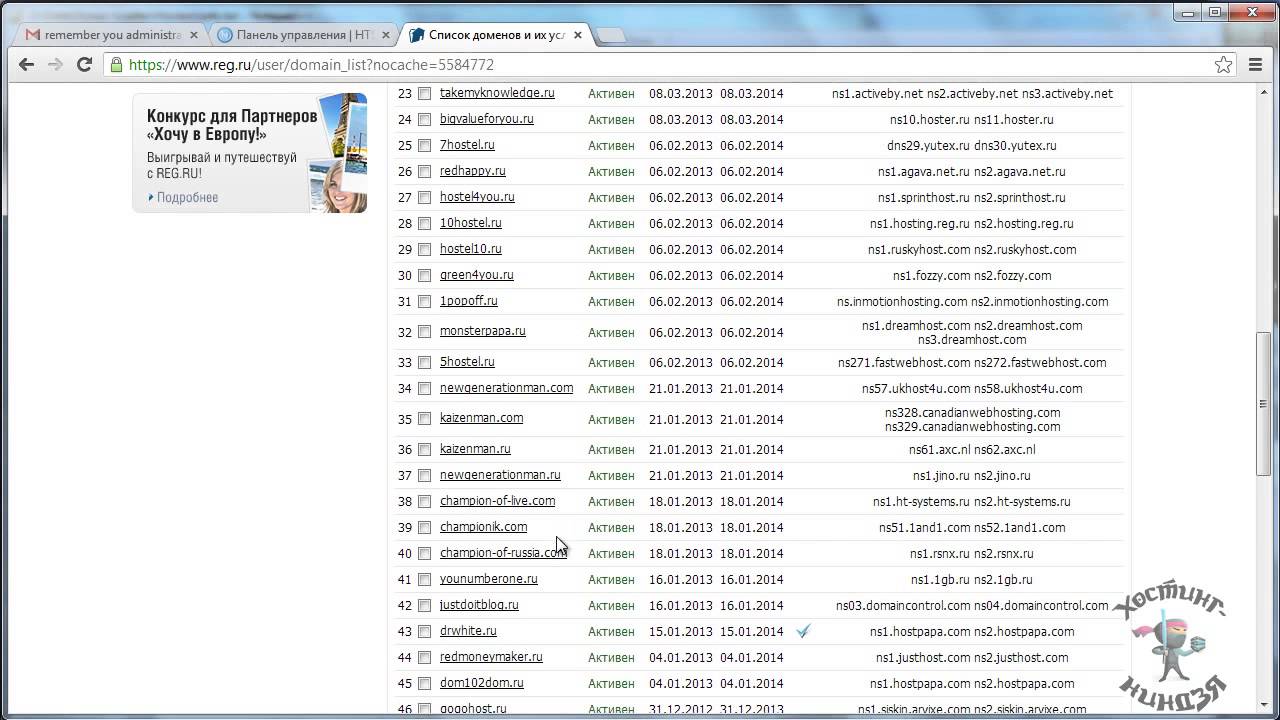
Task: Click 'ns1.jino.ru ns2.jino.ru' nameserver text
Action: click(971, 475)
